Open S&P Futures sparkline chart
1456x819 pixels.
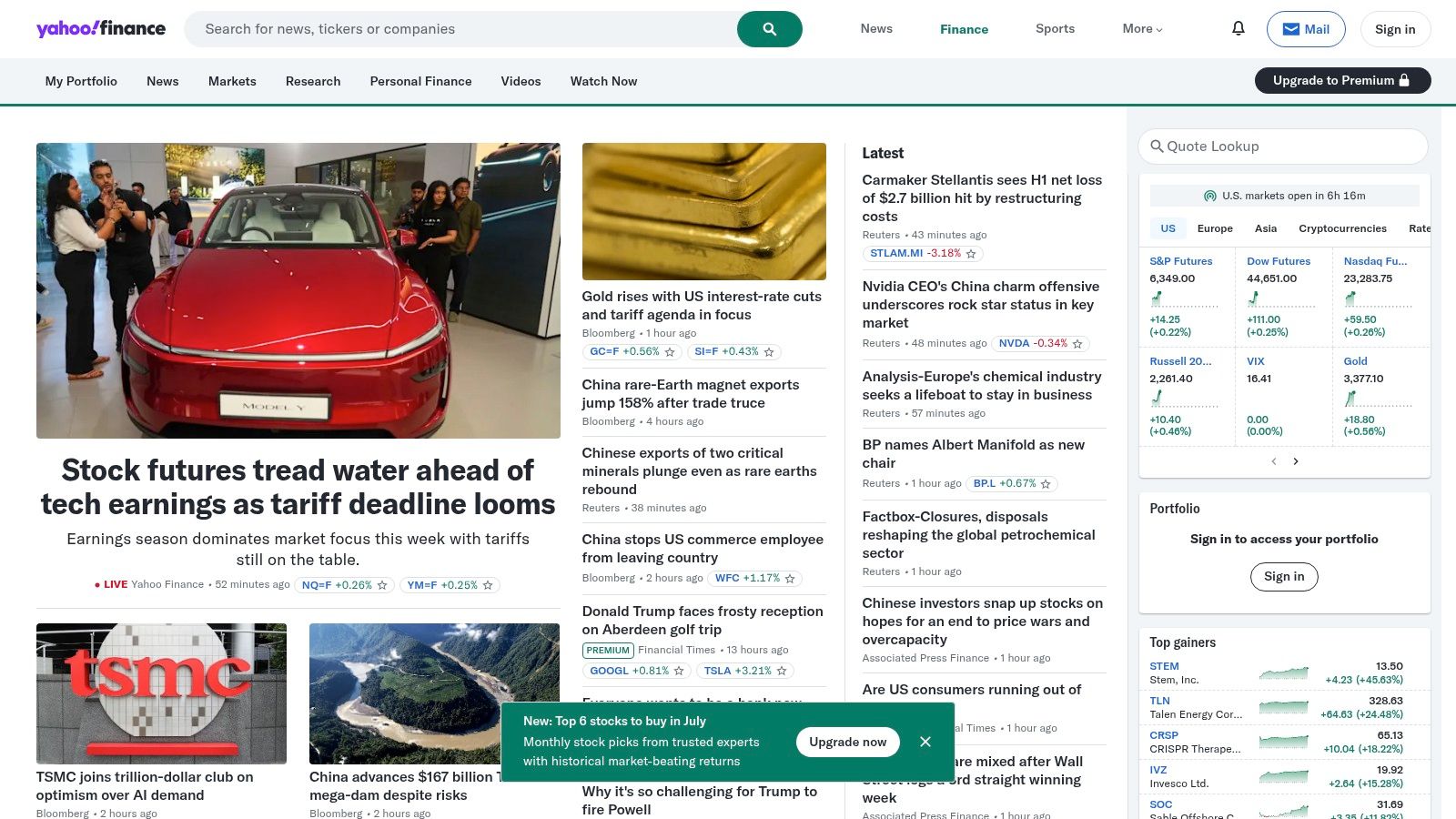pos(1183,298)
